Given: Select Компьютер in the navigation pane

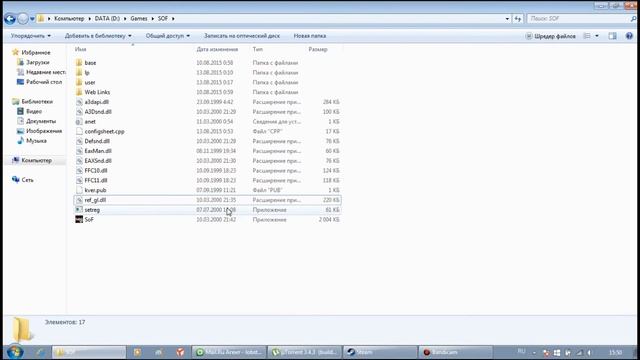Looking at the screenshot, I should point(37,160).
